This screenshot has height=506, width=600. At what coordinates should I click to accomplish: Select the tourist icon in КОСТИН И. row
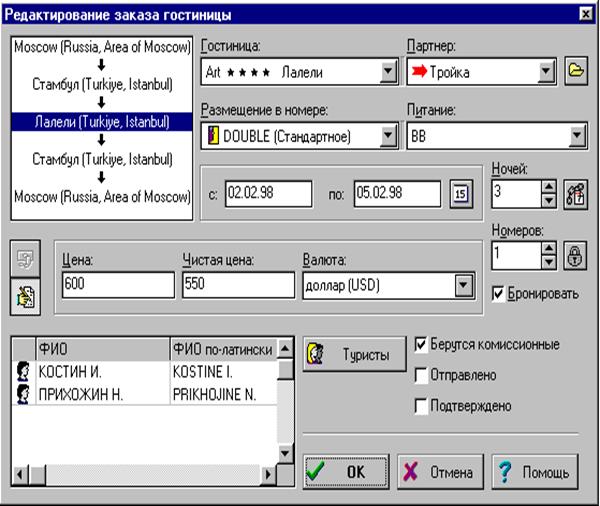(x=22, y=371)
